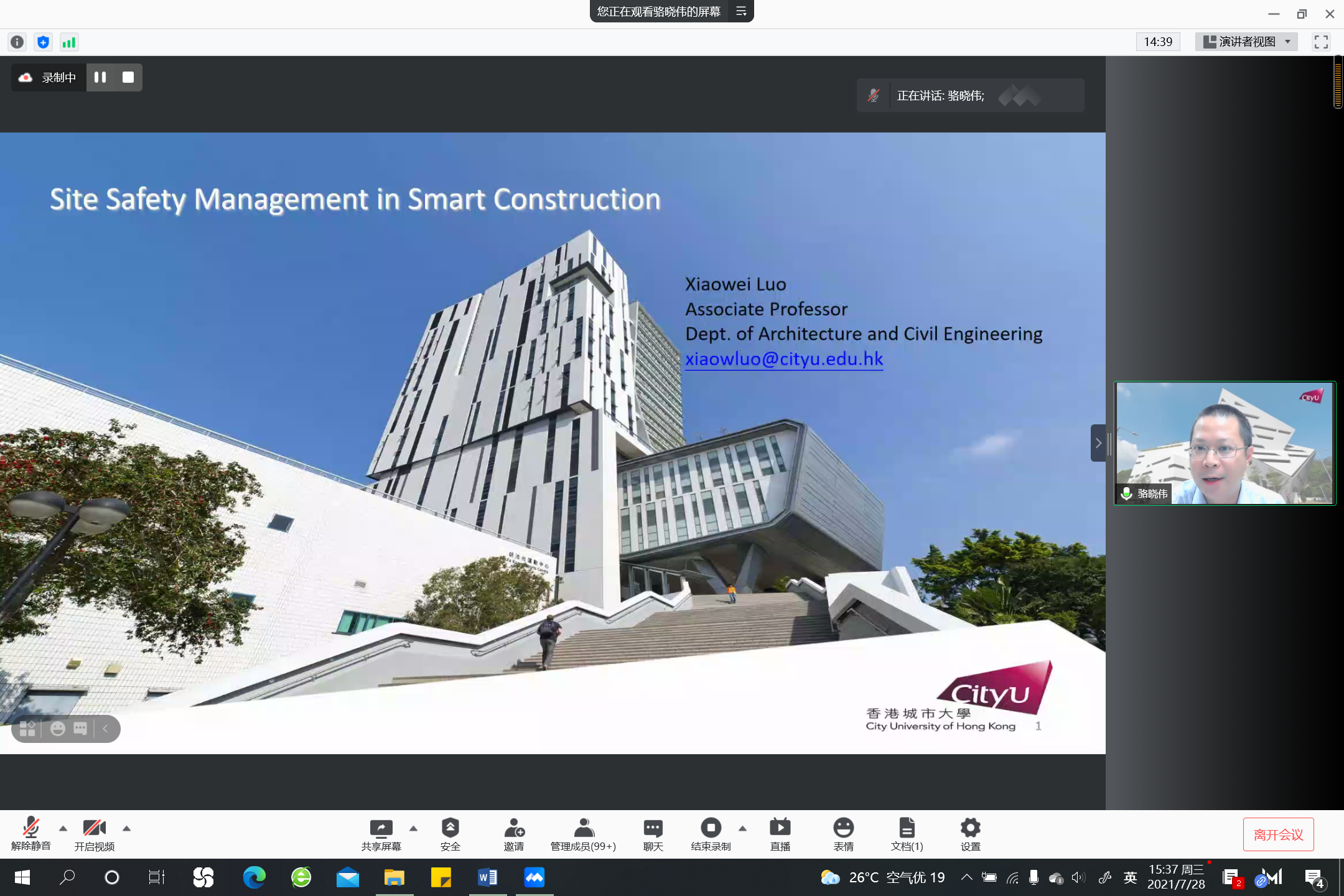The width and height of the screenshot is (1344, 896).
Task: Click the xiaowluo@cityu.edu.hk email link
Action: (784, 359)
